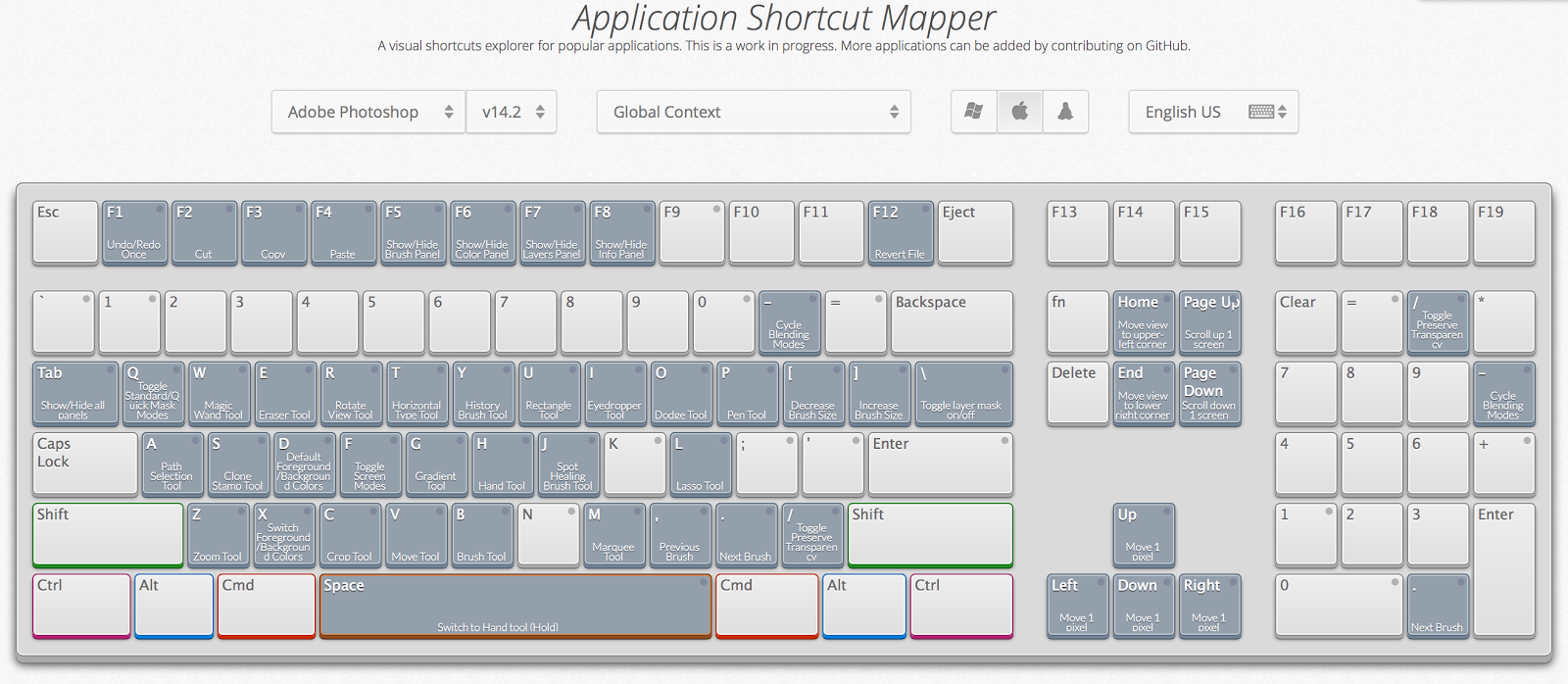Click the F2 Cut key

204,232
